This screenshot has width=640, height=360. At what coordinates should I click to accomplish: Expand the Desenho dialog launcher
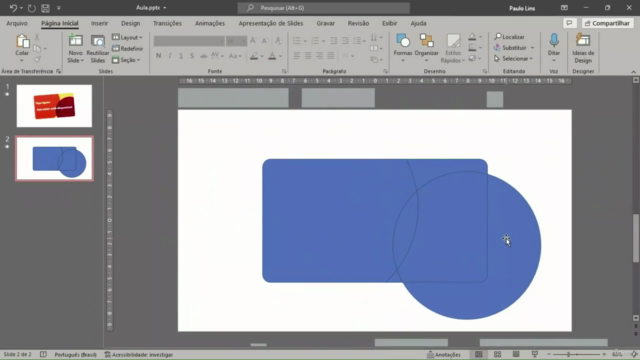click(x=485, y=71)
